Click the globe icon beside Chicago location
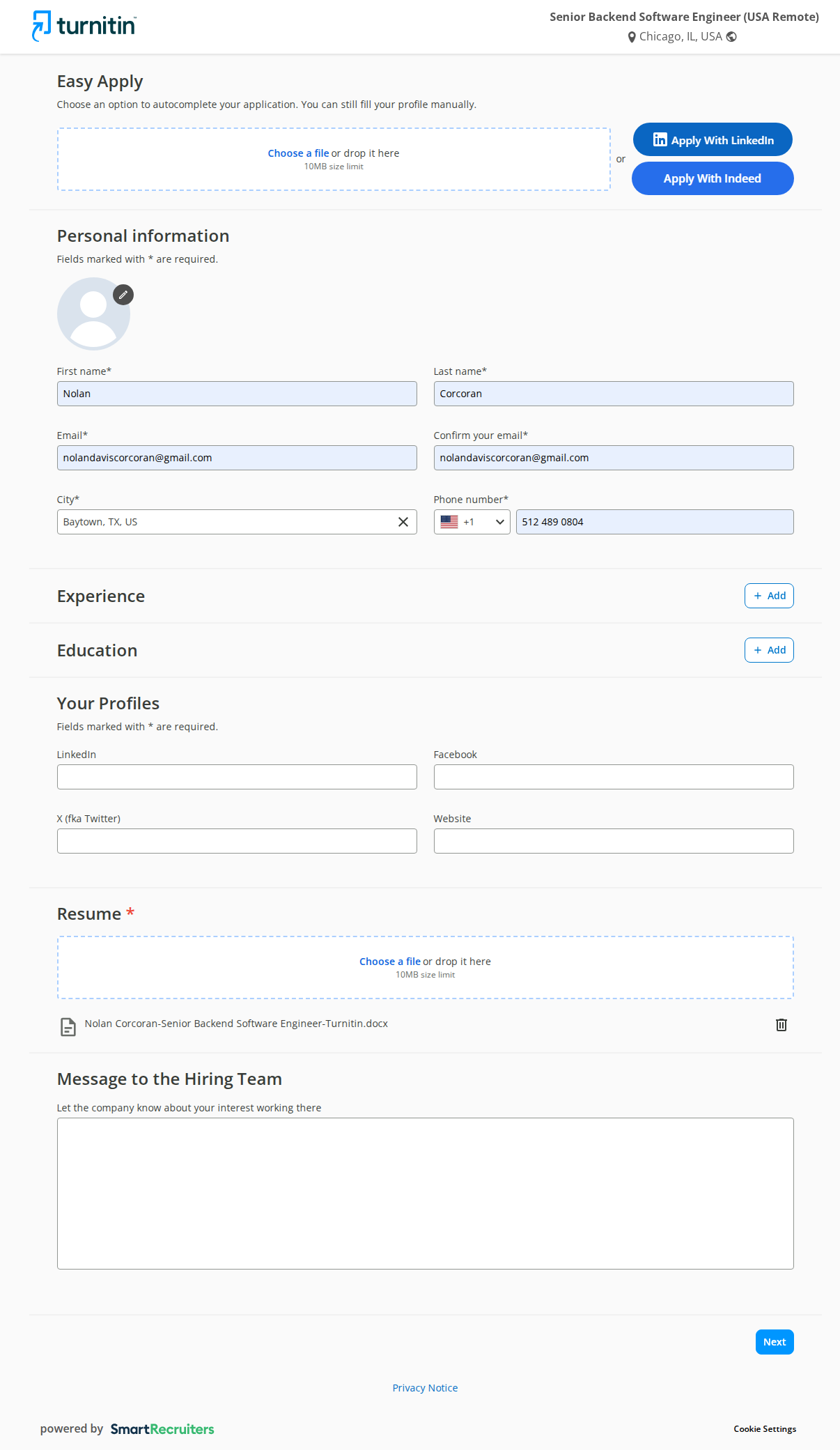 (731, 37)
